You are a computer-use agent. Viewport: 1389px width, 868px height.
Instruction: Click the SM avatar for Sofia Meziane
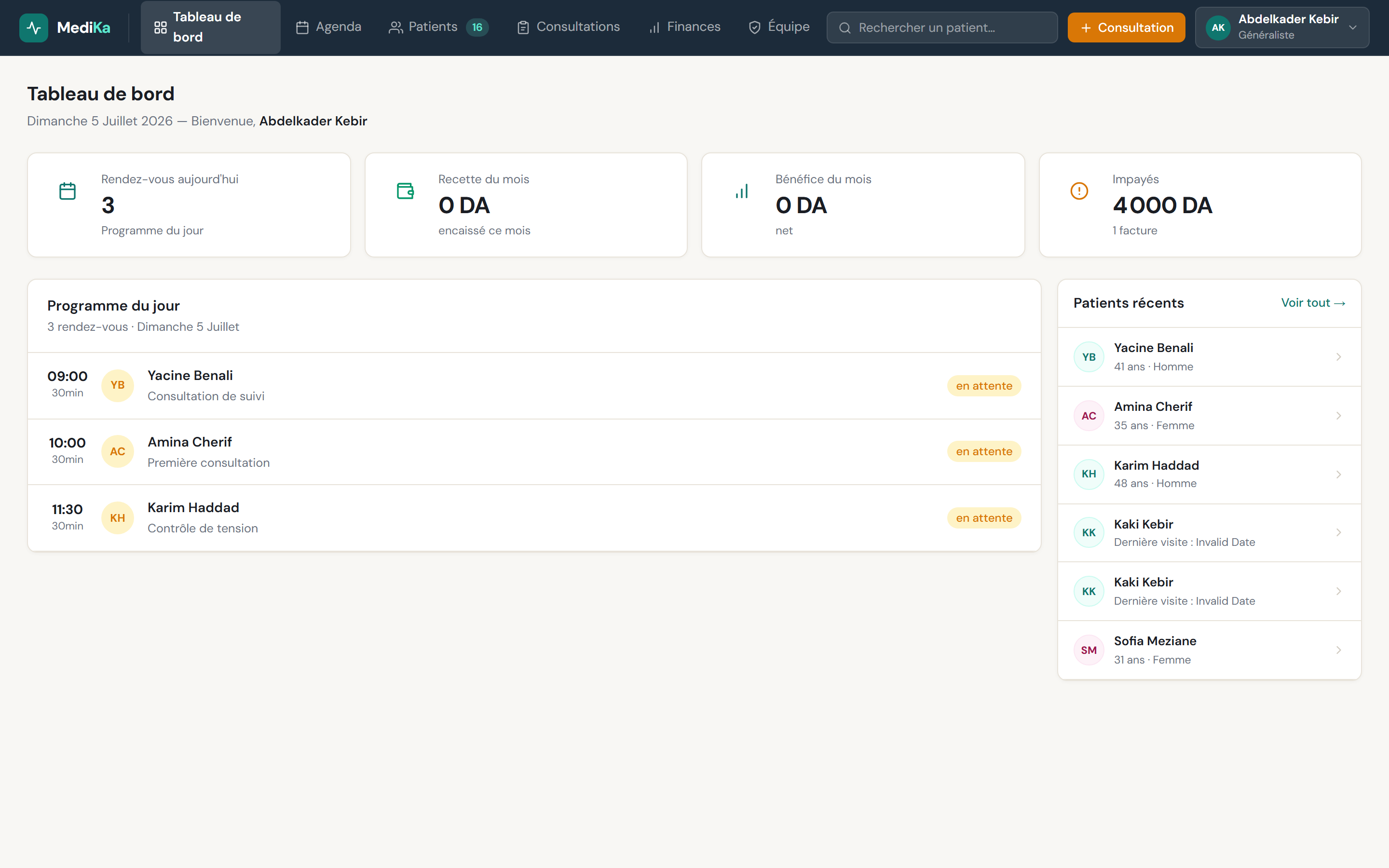[1089, 650]
